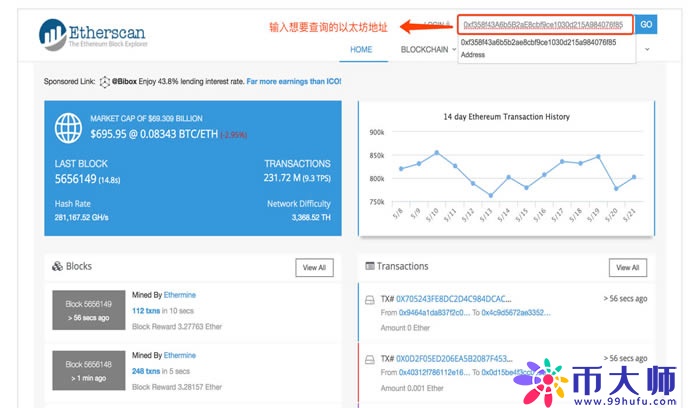Click the Etherscan logo
The width and height of the screenshot is (700, 408).
tap(93, 34)
